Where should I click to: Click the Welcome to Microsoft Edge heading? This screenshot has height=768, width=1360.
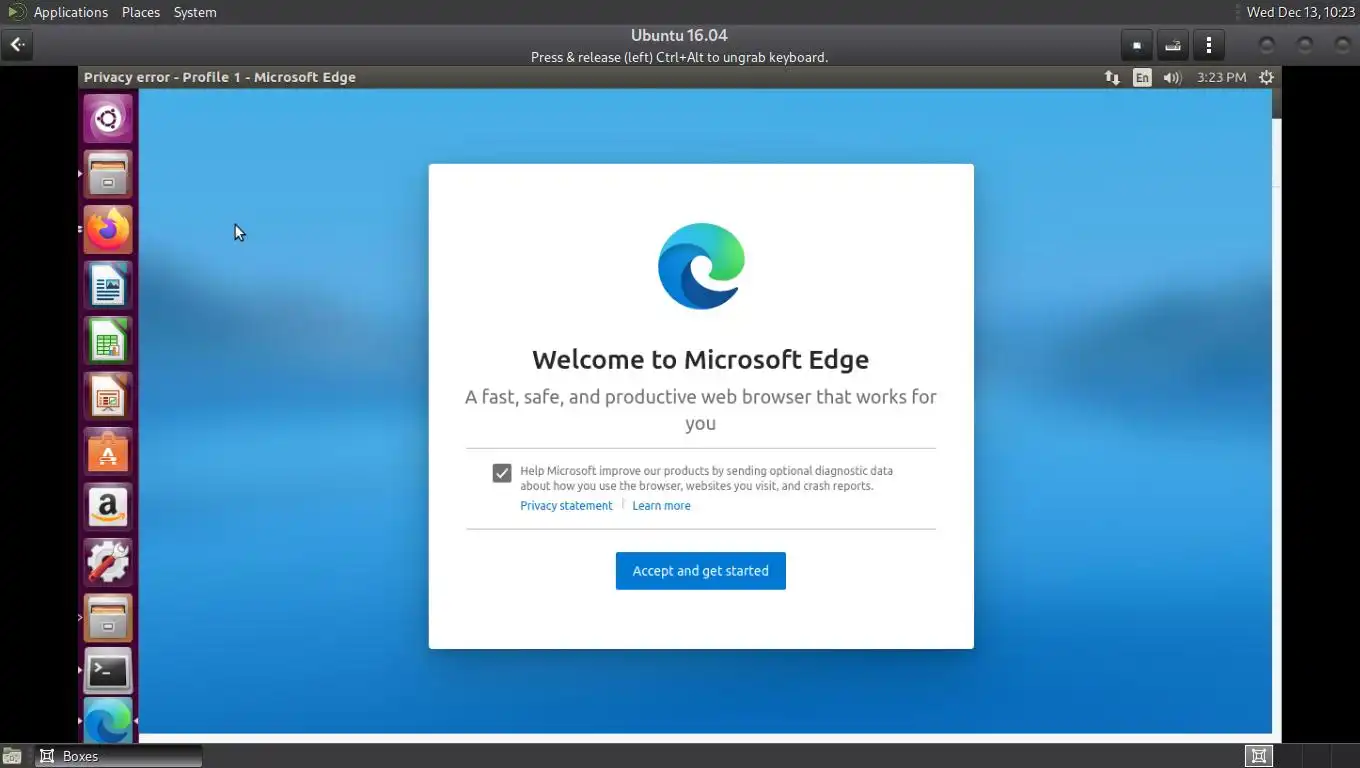click(x=700, y=359)
